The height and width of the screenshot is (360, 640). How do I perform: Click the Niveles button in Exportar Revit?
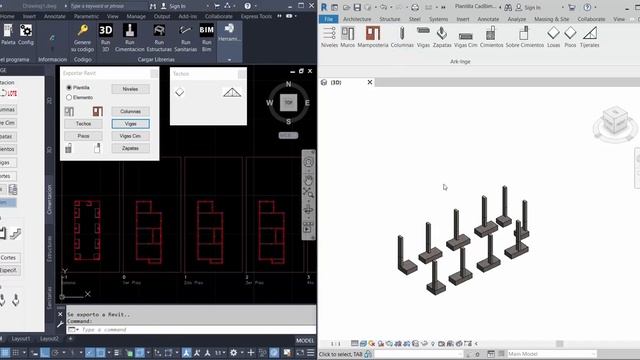[131, 89]
